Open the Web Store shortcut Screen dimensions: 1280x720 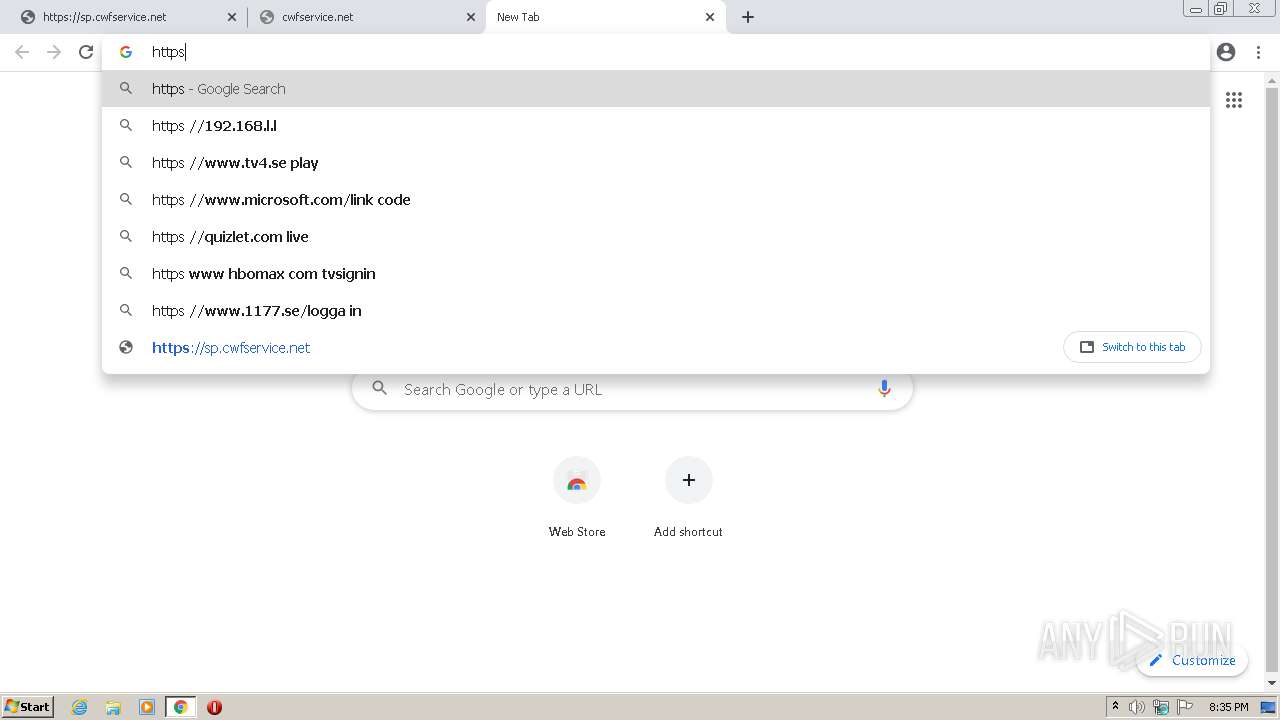click(577, 498)
